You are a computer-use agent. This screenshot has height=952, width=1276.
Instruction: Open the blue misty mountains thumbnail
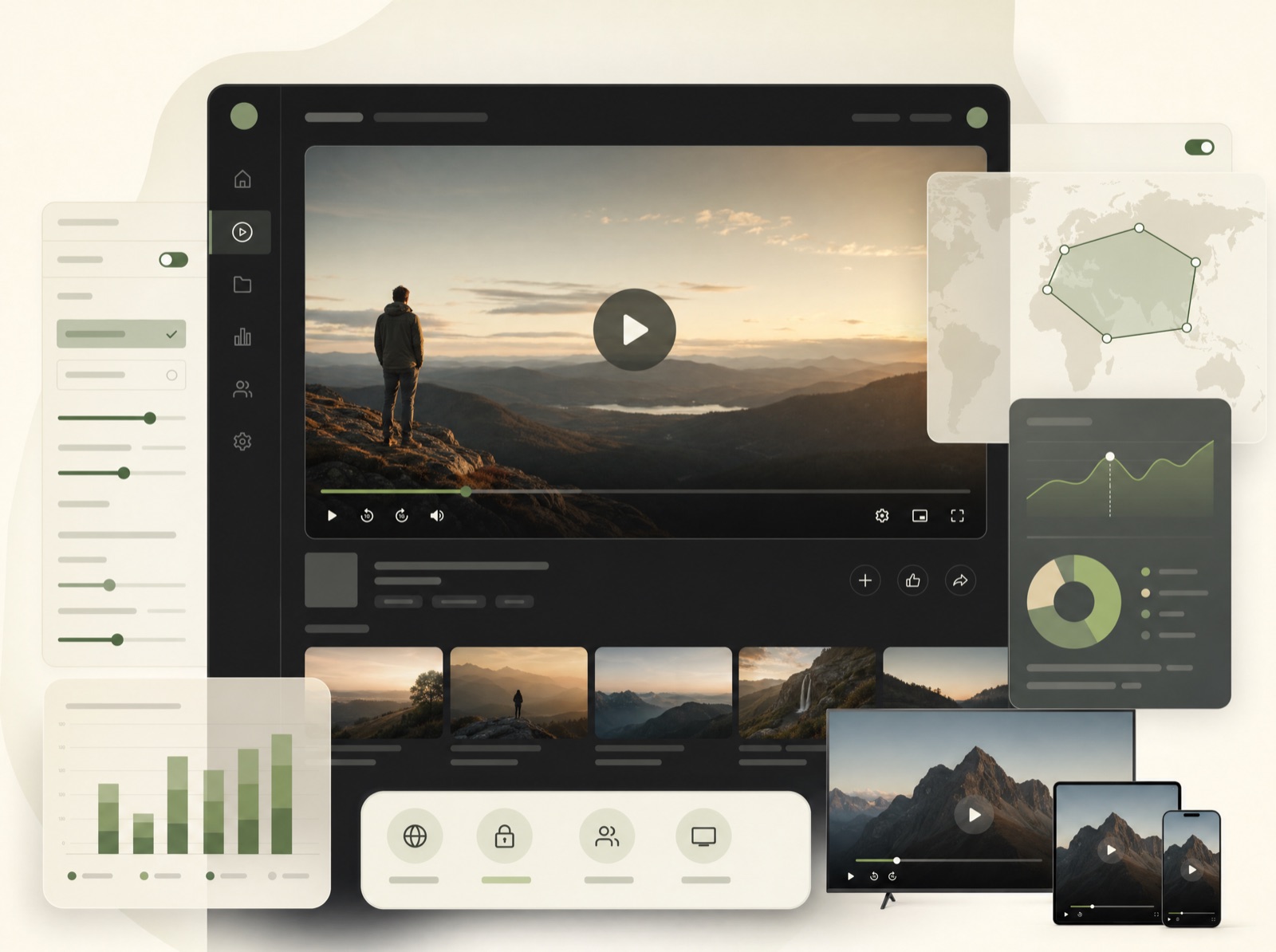[664, 692]
